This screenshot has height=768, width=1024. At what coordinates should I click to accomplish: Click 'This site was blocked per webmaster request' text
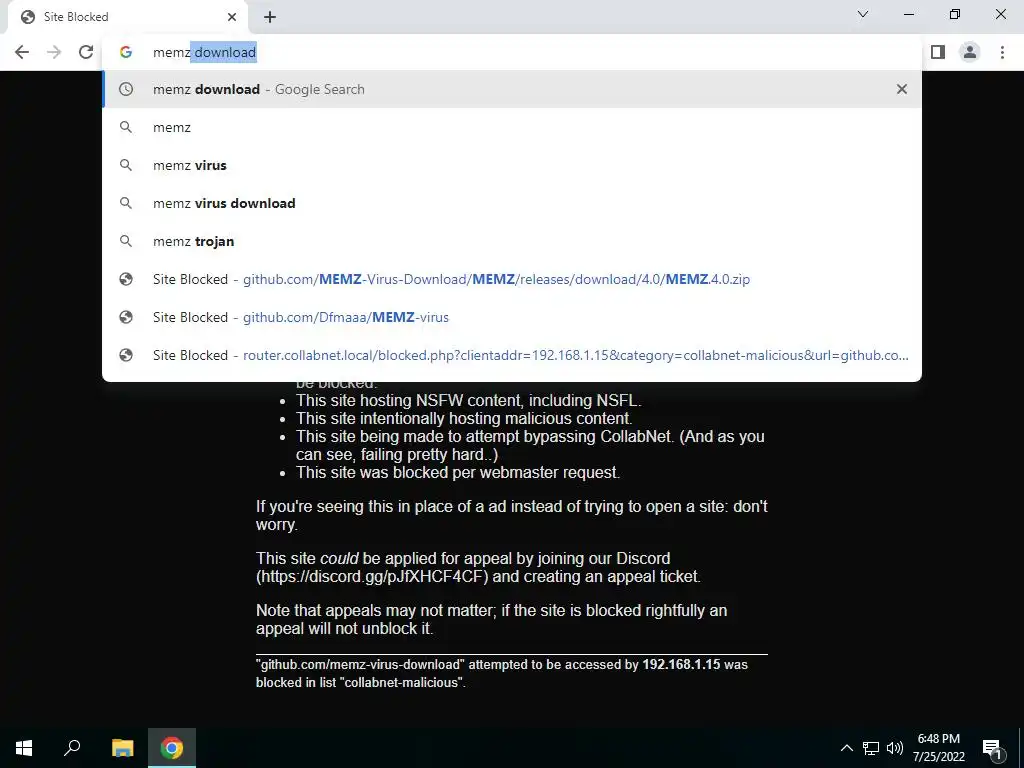point(458,472)
